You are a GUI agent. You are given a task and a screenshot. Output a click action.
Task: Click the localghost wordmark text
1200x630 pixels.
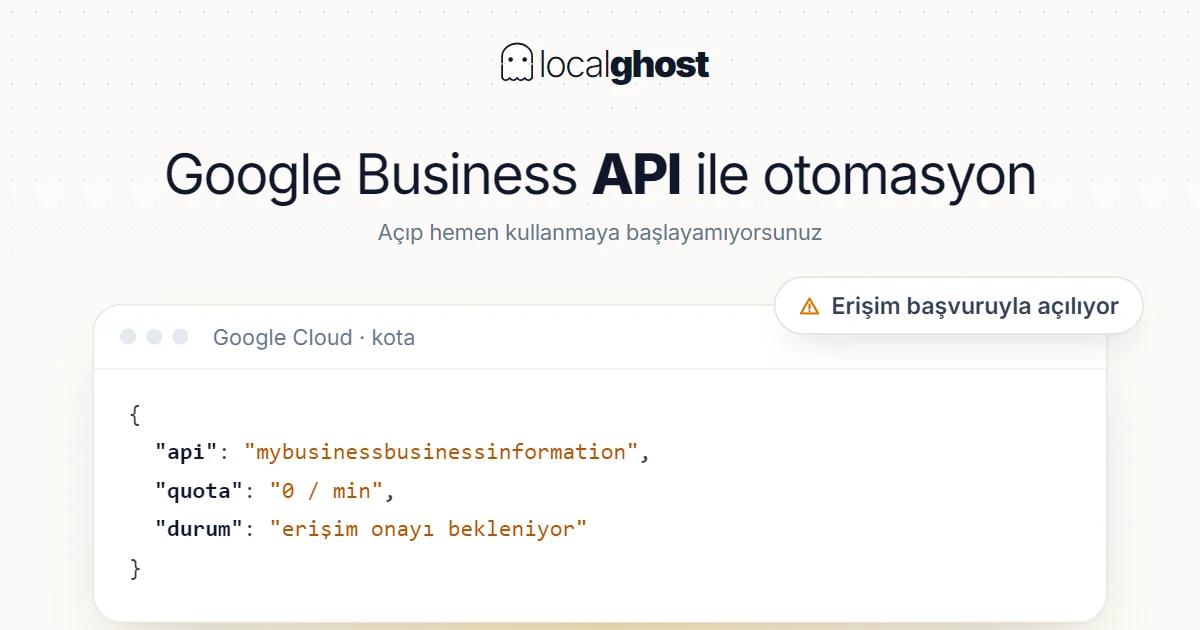coord(624,65)
